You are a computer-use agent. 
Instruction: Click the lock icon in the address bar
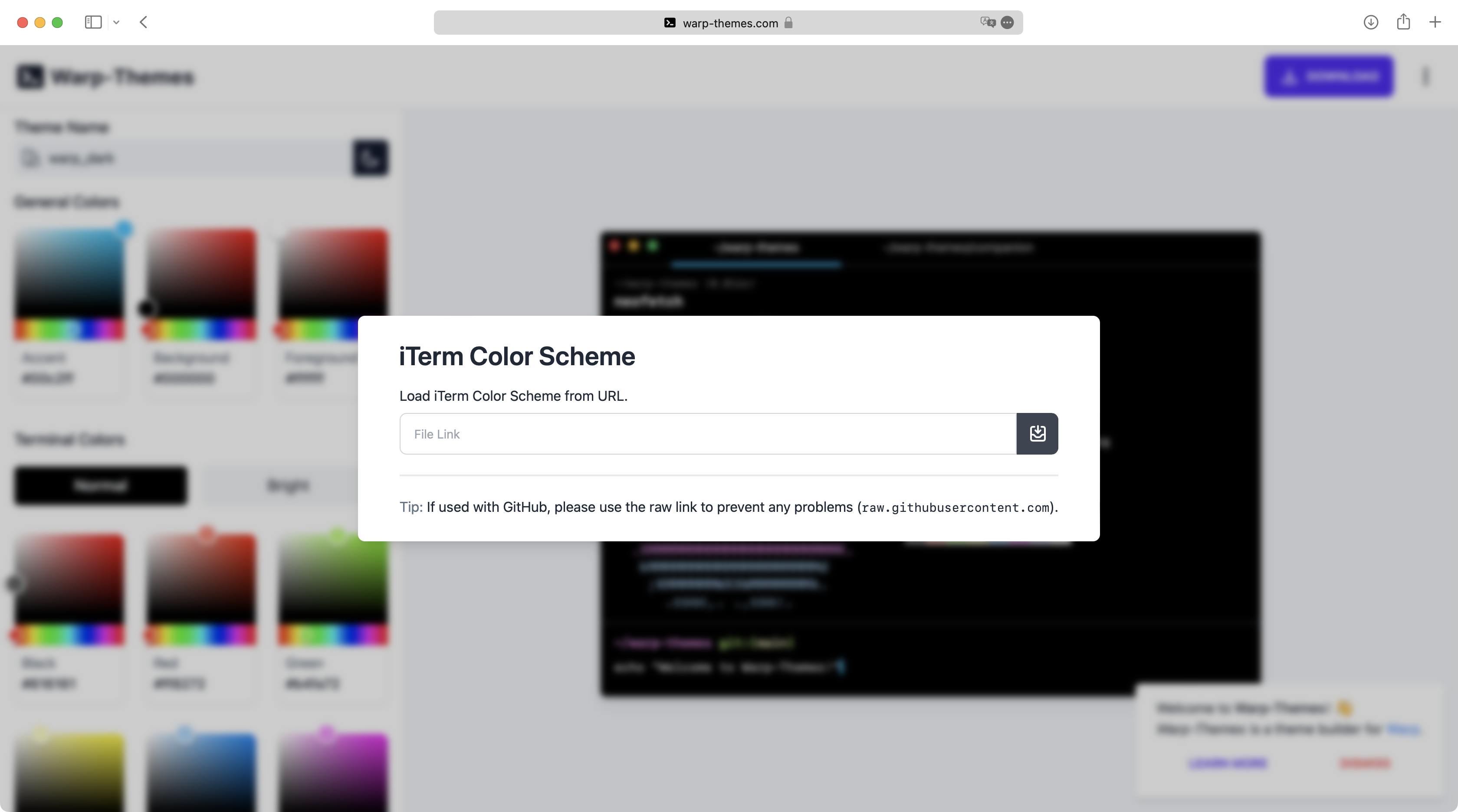coord(788,22)
